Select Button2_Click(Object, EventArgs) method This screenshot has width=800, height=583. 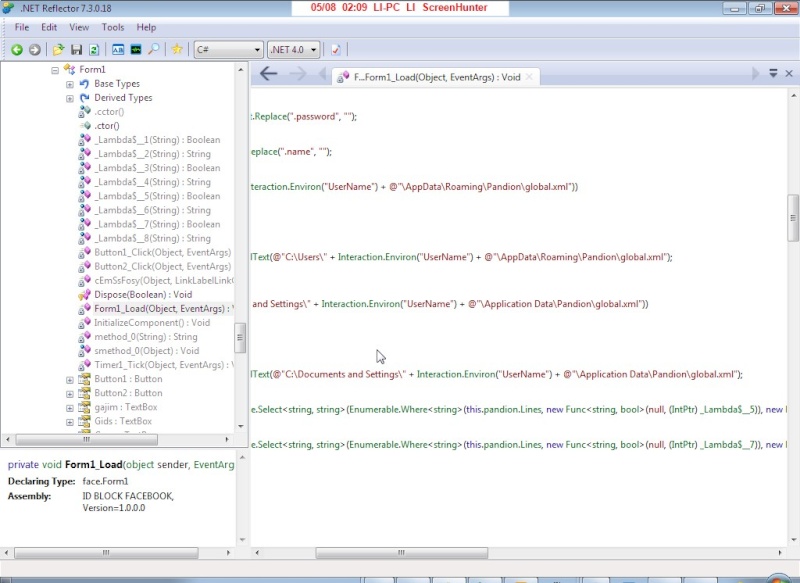click(163, 266)
